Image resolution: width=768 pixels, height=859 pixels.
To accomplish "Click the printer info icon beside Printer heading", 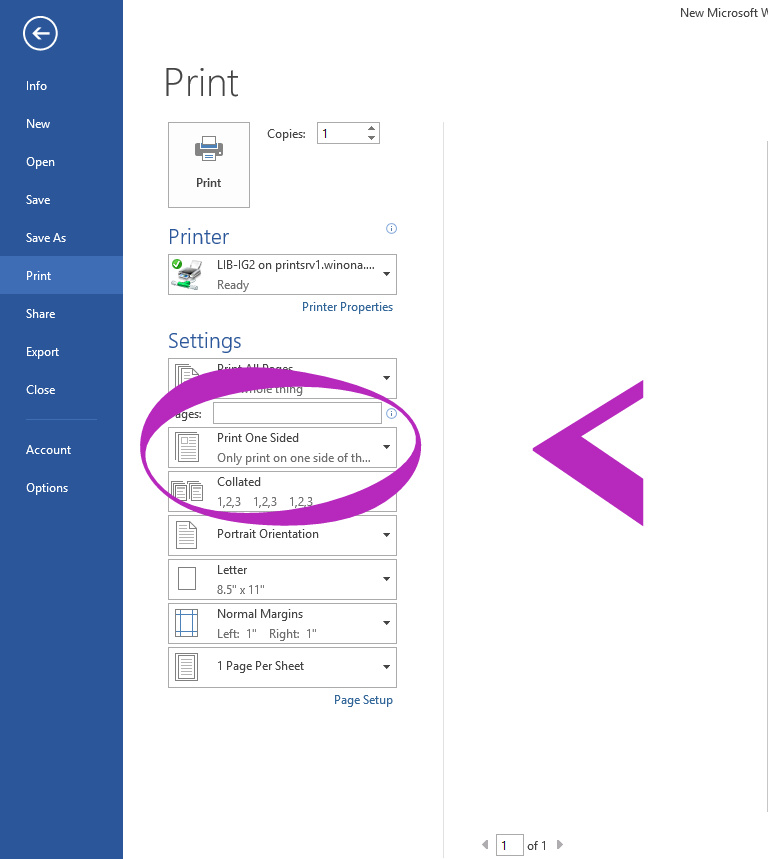I will pos(391,229).
